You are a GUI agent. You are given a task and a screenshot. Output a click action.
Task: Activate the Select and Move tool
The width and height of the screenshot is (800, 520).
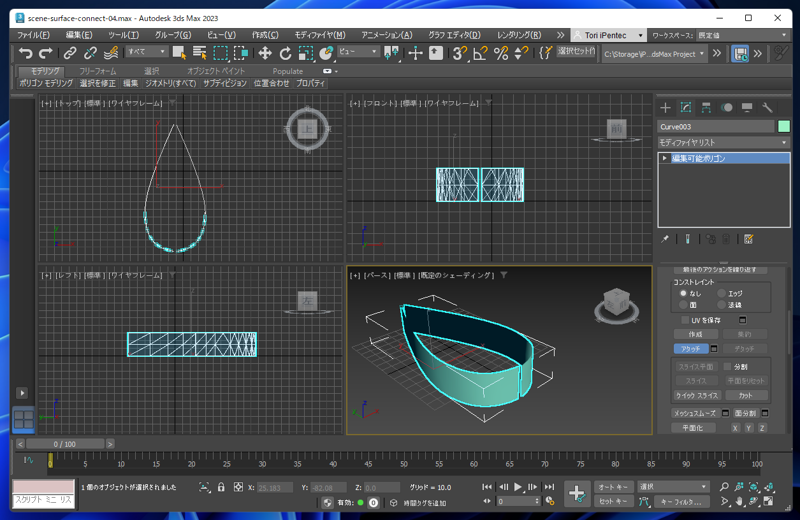click(265, 53)
